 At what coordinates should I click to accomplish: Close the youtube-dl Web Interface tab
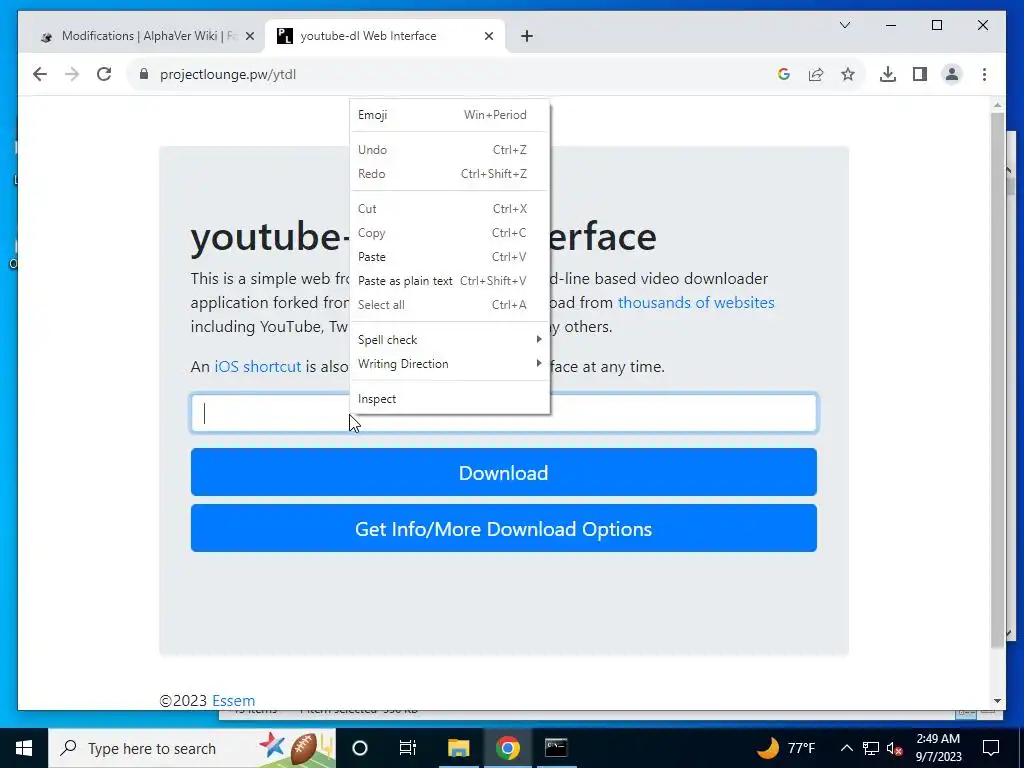click(488, 36)
